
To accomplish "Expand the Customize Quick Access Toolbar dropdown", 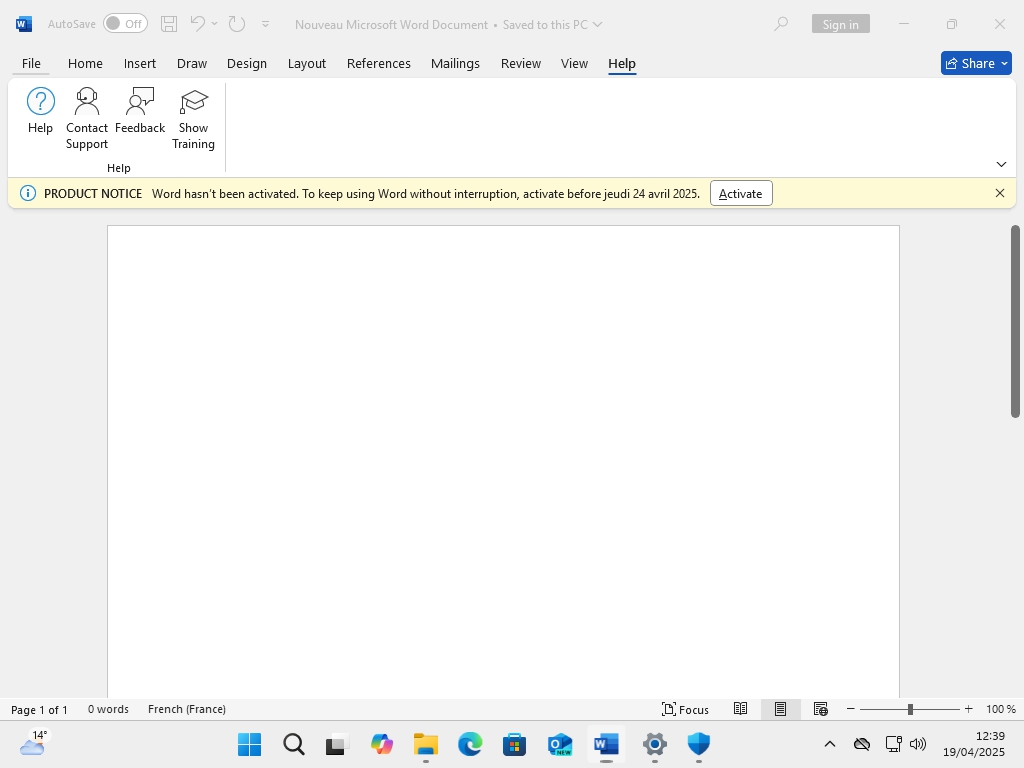I will point(265,24).
